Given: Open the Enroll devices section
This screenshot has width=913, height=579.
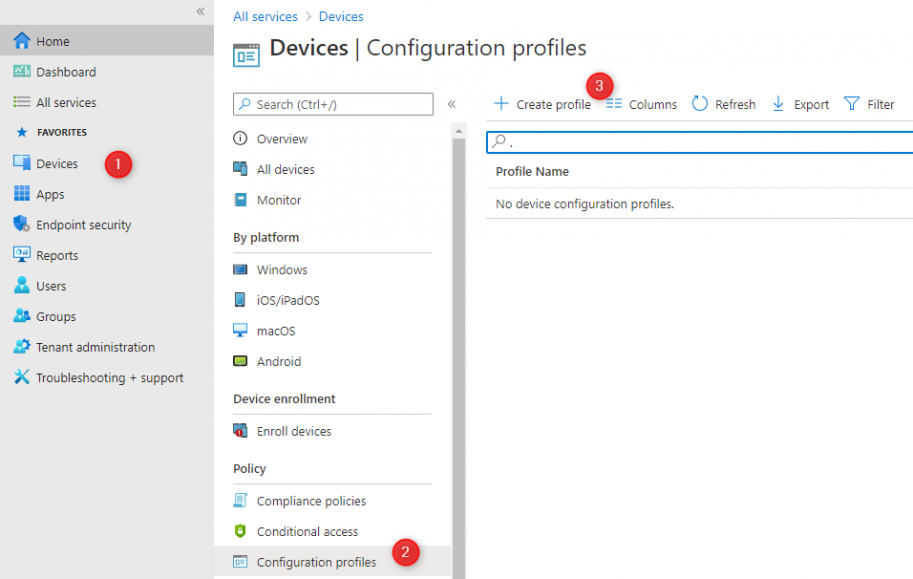Looking at the screenshot, I should tap(288, 431).
